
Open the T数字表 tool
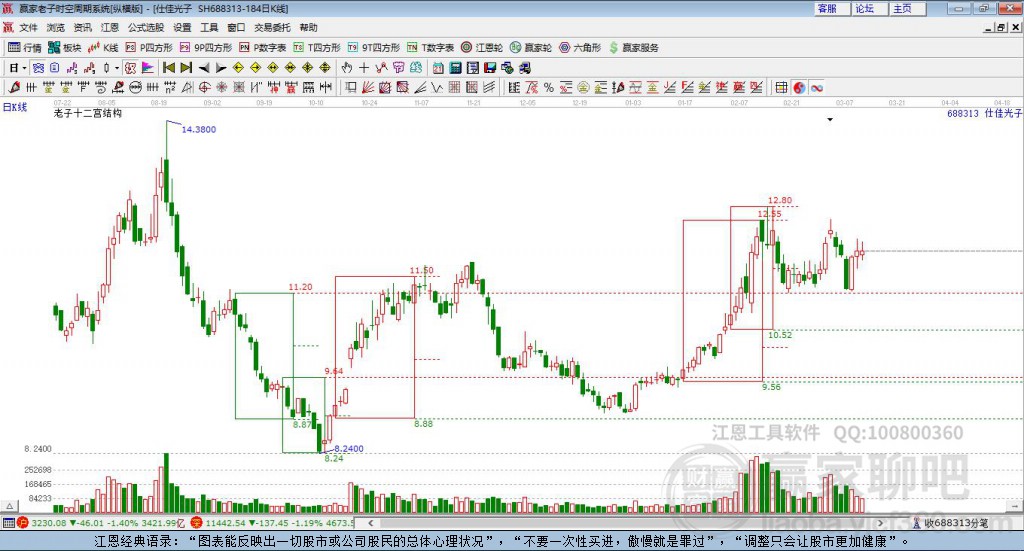click(430, 48)
